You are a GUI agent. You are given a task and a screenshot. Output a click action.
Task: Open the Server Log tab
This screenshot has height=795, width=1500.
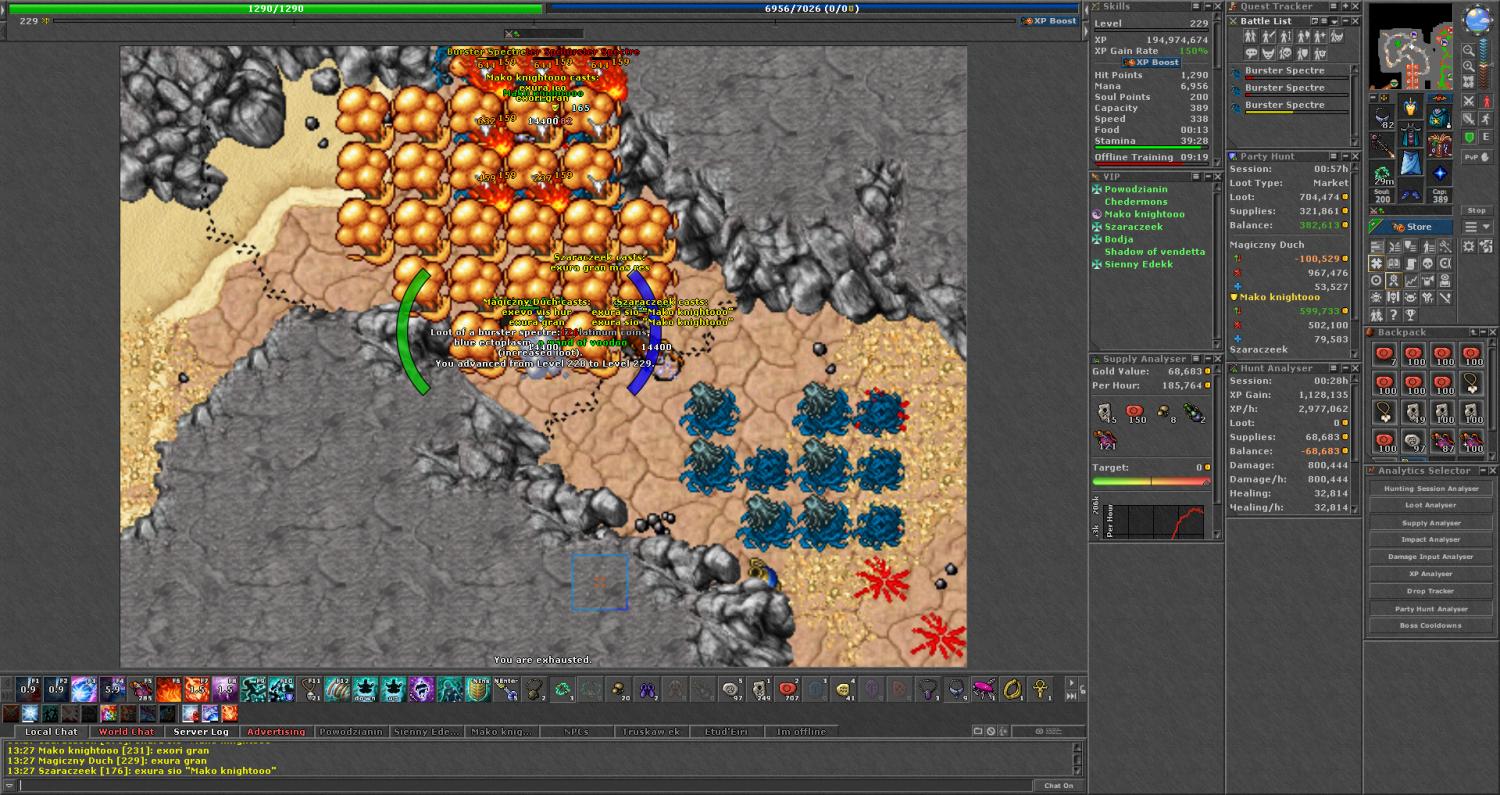point(201,732)
